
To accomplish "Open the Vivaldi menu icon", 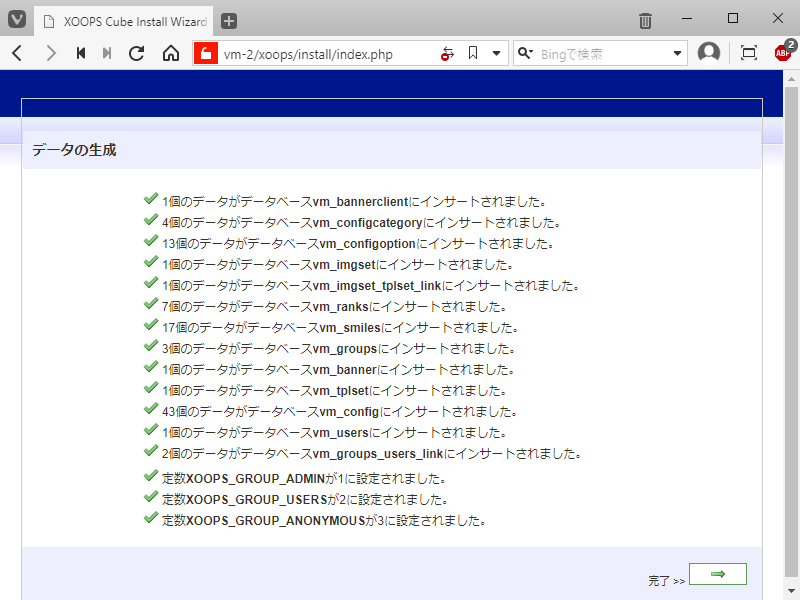I will (17, 20).
